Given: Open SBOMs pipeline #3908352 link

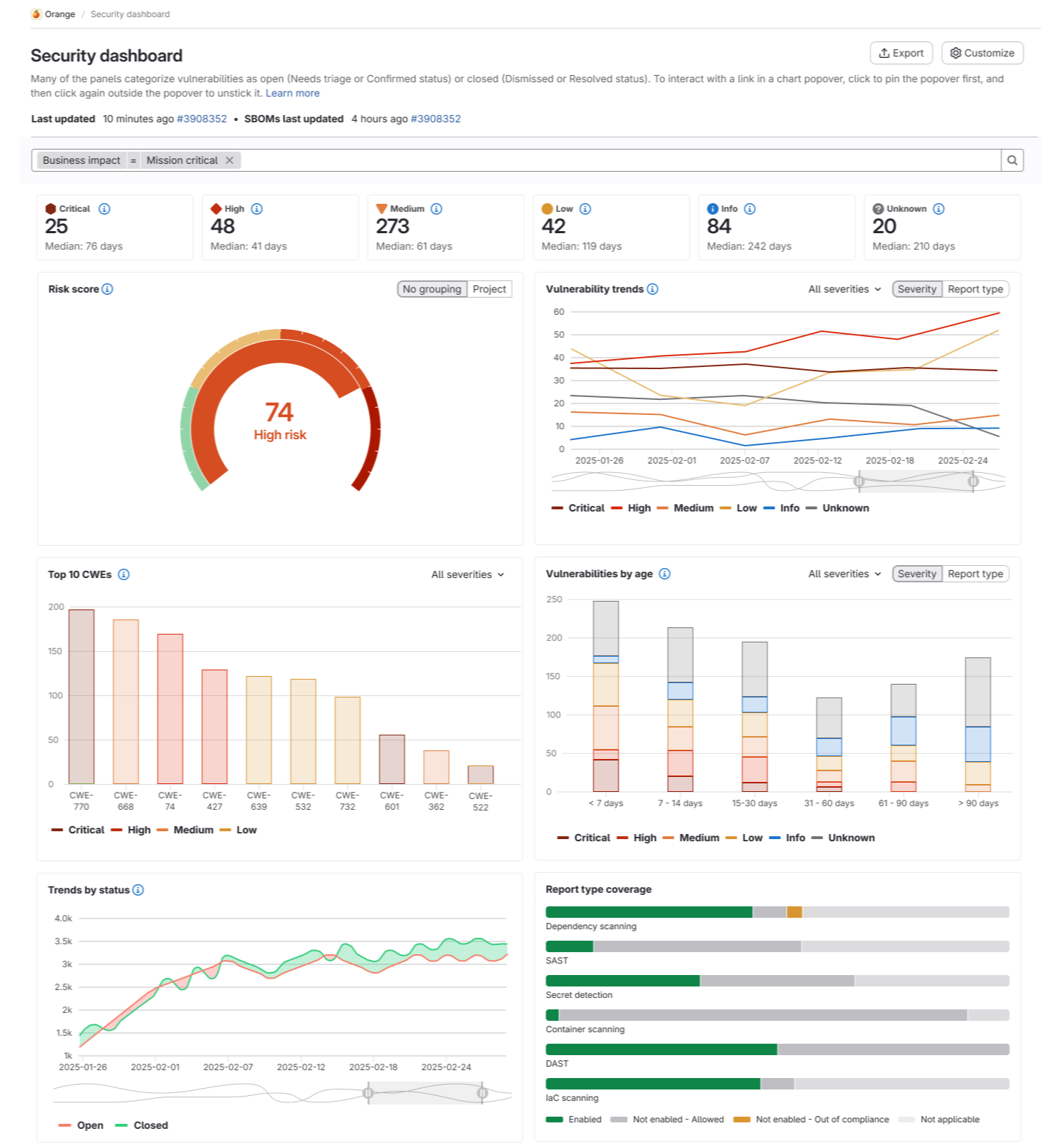Looking at the screenshot, I should click(436, 119).
